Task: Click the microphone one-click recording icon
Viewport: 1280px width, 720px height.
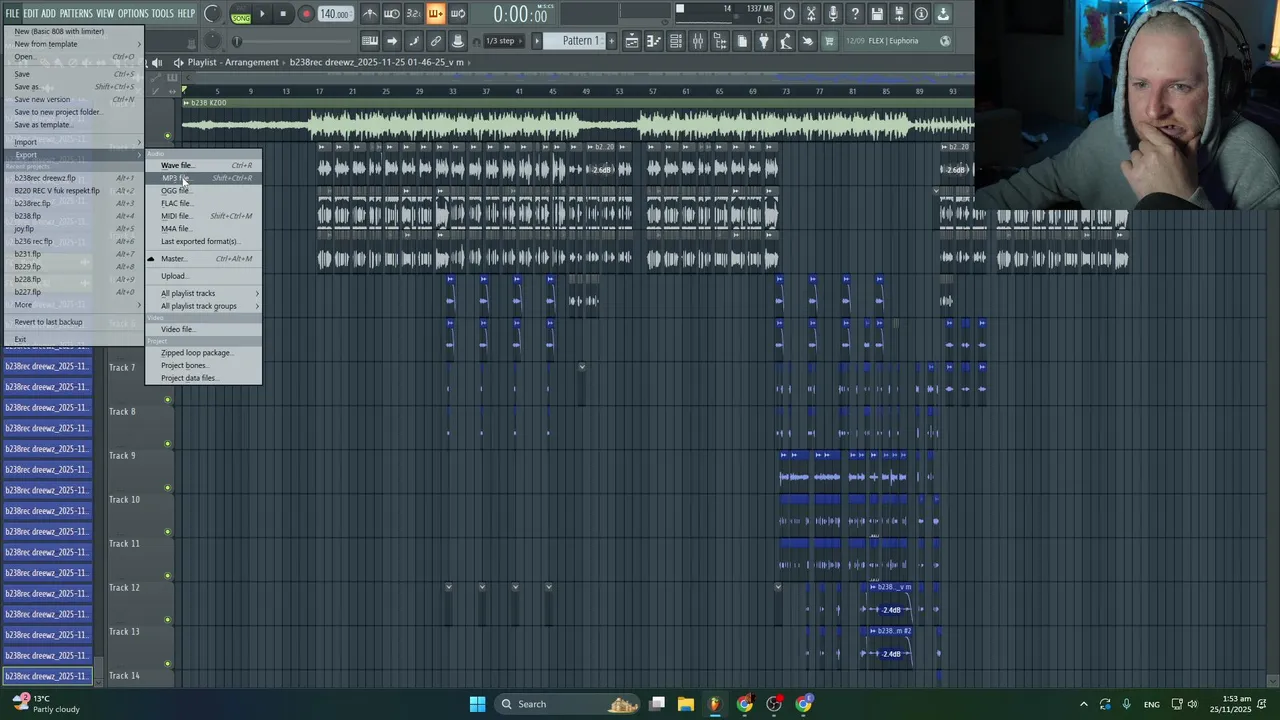Action: [833, 14]
